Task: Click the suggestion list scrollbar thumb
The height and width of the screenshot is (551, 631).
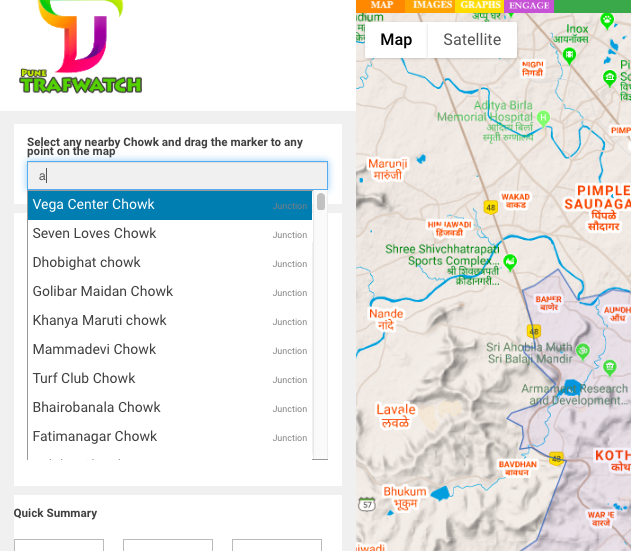Action: 321,202
